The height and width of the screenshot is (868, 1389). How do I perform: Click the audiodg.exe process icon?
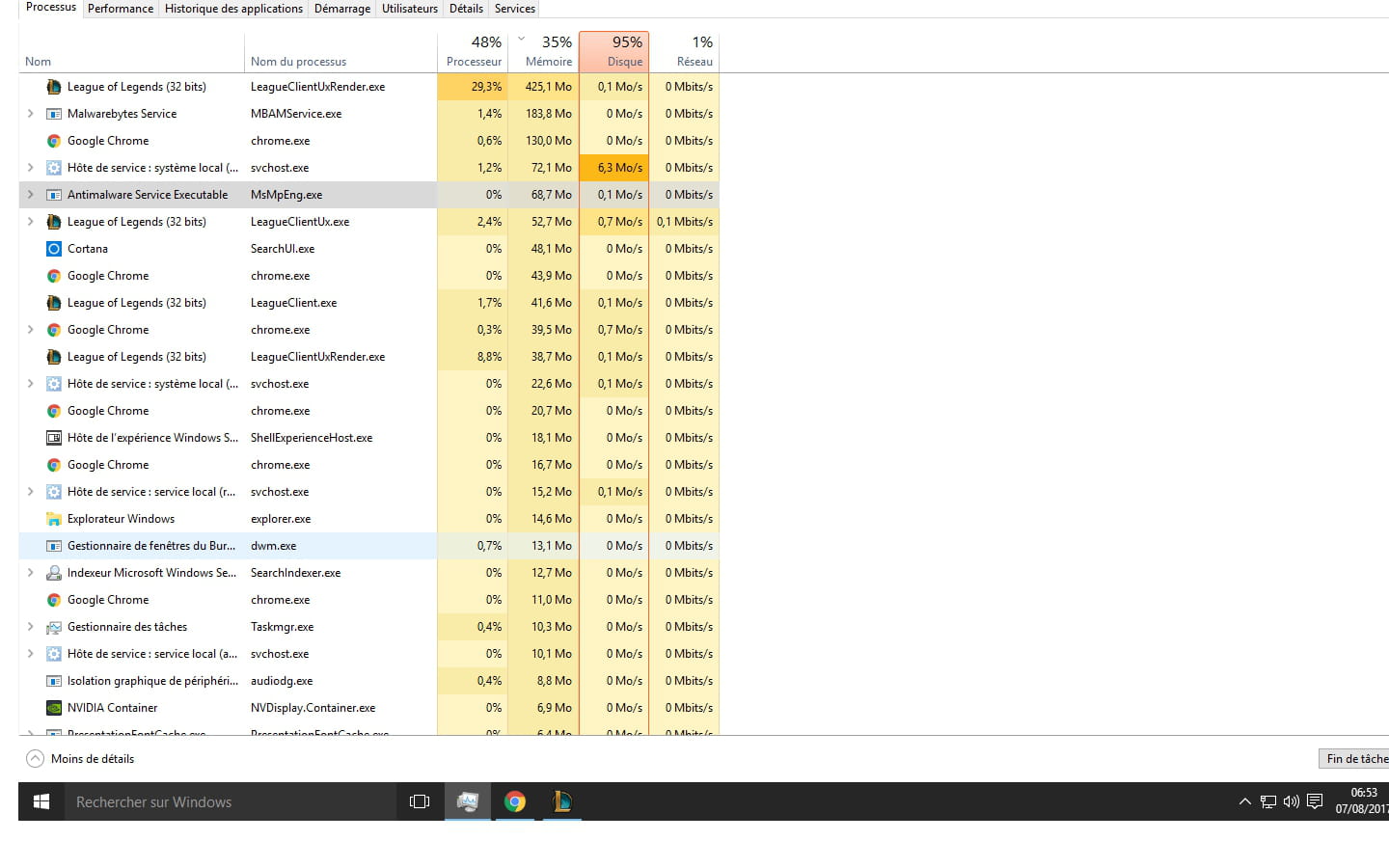tap(54, 681)
